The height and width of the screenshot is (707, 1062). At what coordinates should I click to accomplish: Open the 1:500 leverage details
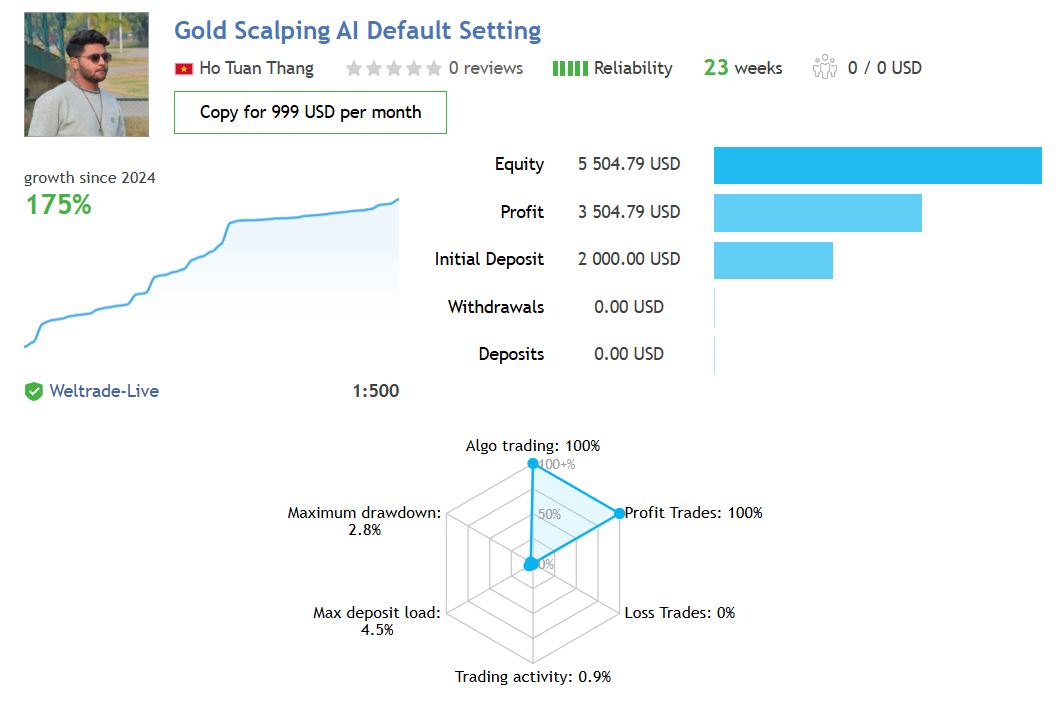click(x=376, y=391)
